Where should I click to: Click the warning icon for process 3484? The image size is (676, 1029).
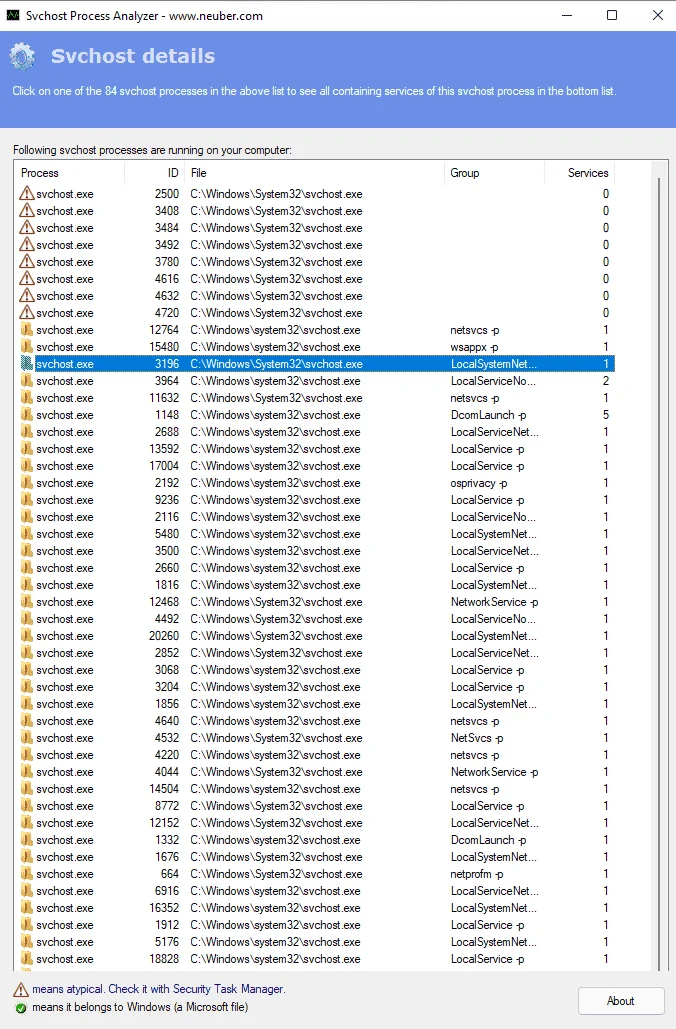[x=26, y=228]
